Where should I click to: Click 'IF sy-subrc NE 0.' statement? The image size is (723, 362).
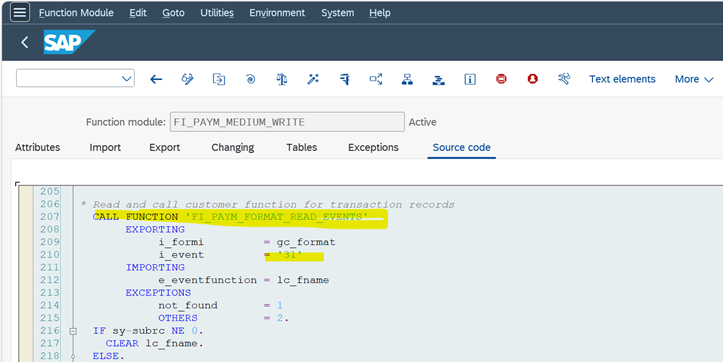(148, 331)
